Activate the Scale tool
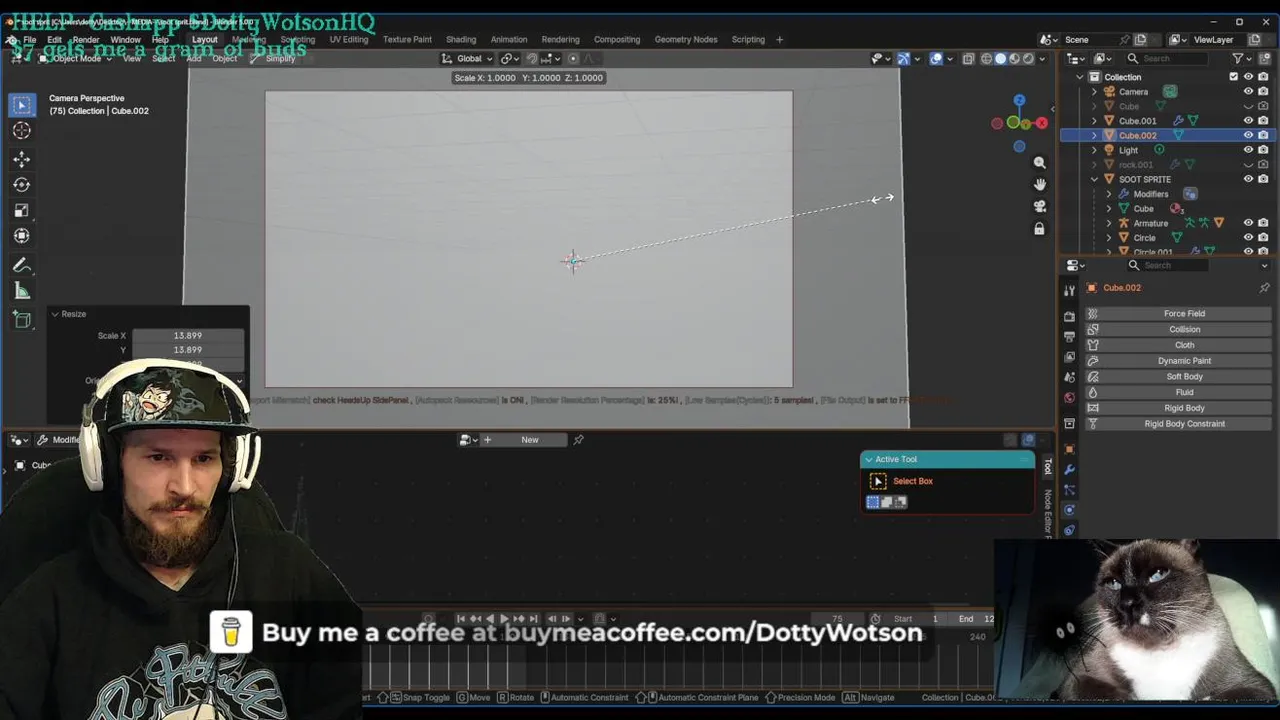The width and height of the screenshot is (1280, 720). click(21, 210)
